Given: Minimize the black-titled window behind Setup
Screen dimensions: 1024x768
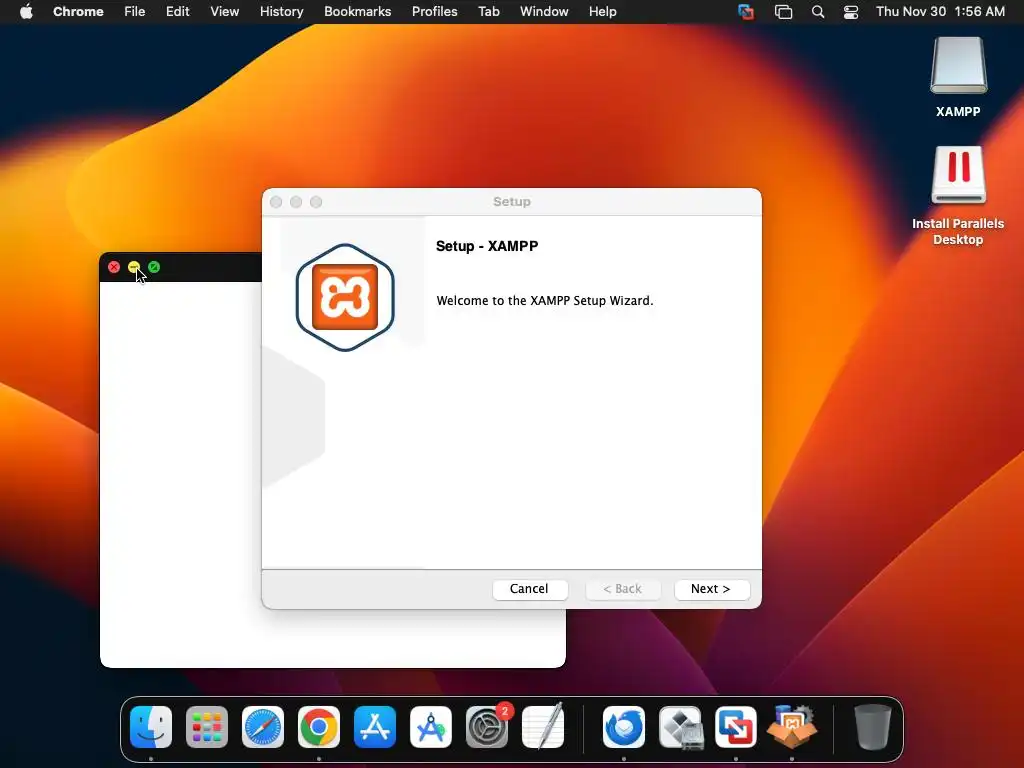Looking at the screenshot, I should point(134,267).
